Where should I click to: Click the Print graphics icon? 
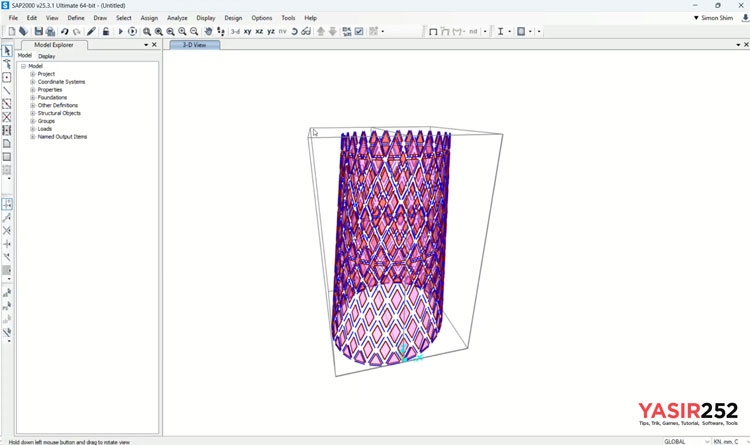click(50, 32)
